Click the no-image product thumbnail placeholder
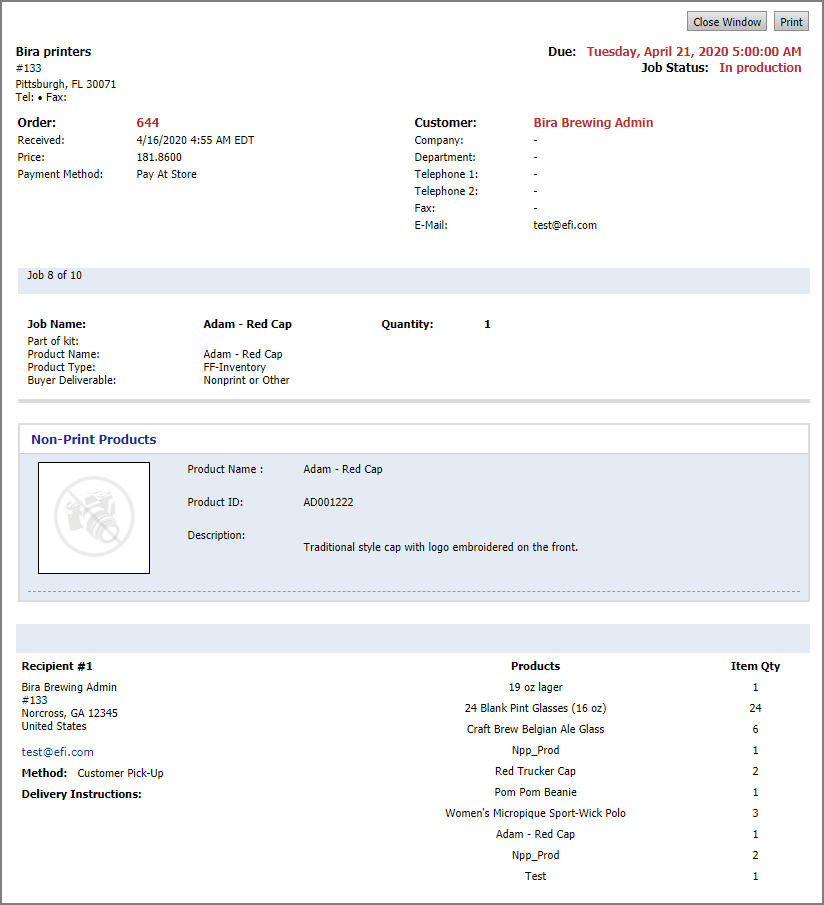Viewport: 824px width, 905px height. [94, 518]
